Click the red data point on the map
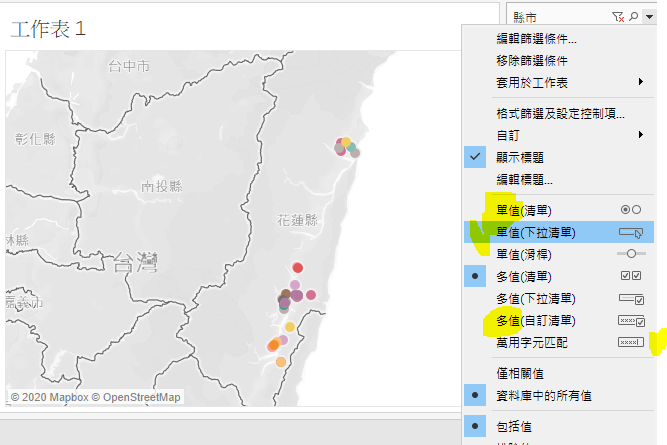This screenshot has height=445, width=667. [x=298, y=268]
